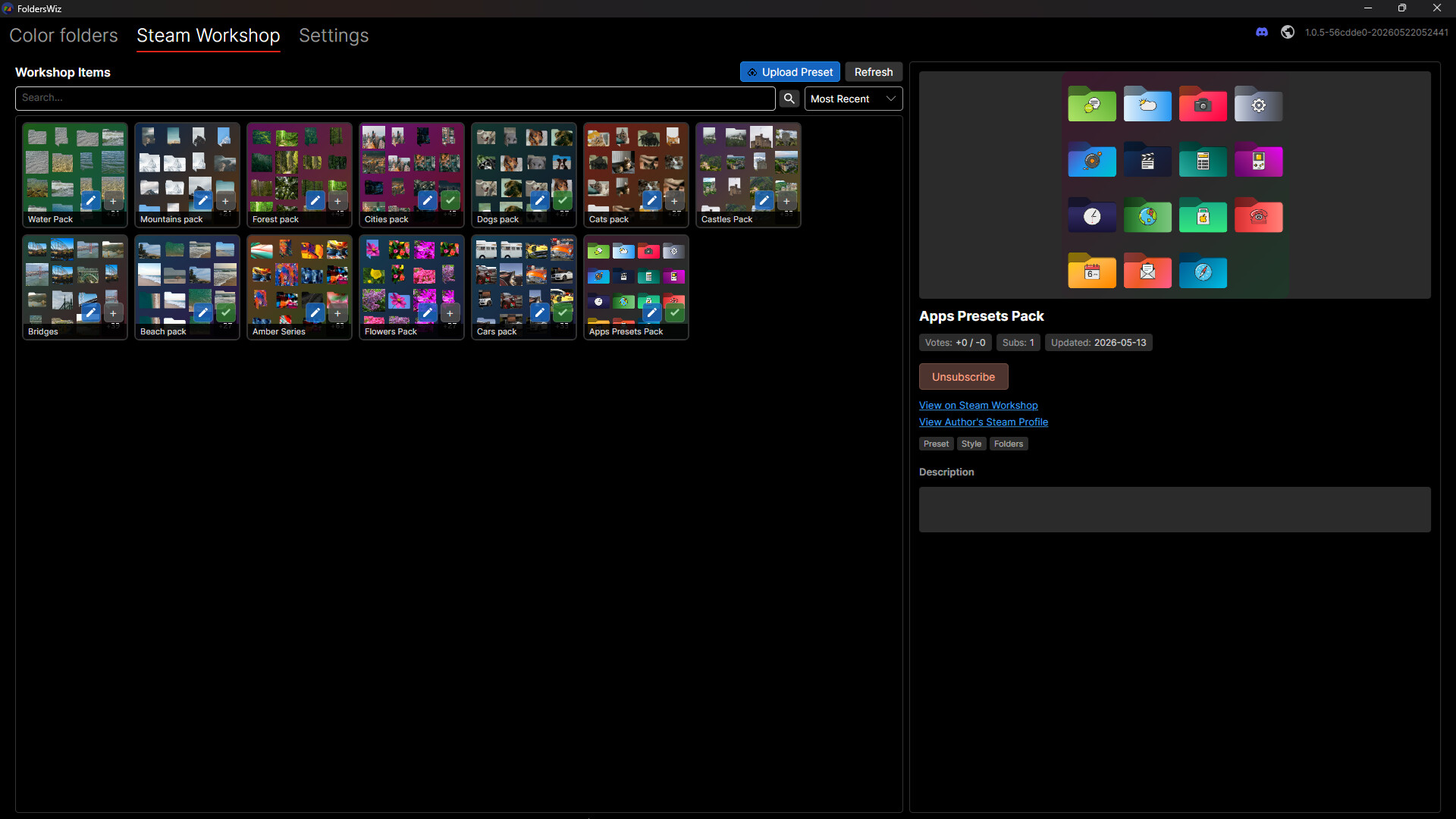The width and height of the screenshot is (1456, 819).
Task: Subscribe to Bridges with plus icon
Action: (113, 313)
